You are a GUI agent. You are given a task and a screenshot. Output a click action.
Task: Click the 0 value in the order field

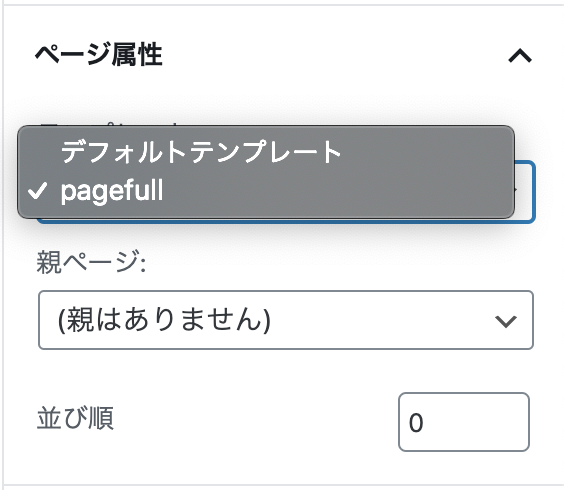pos(416,422)
